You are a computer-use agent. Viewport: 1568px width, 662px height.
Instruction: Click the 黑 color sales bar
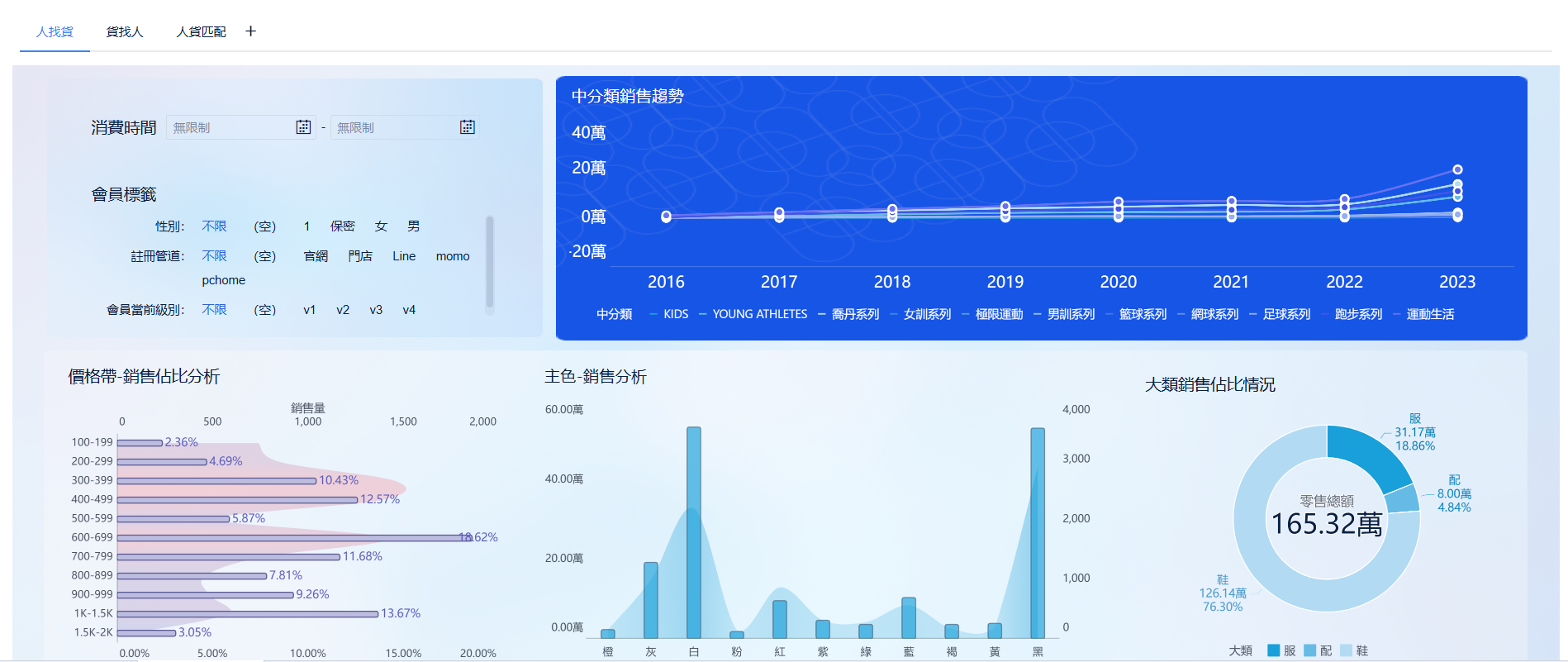click(1038, 533)
